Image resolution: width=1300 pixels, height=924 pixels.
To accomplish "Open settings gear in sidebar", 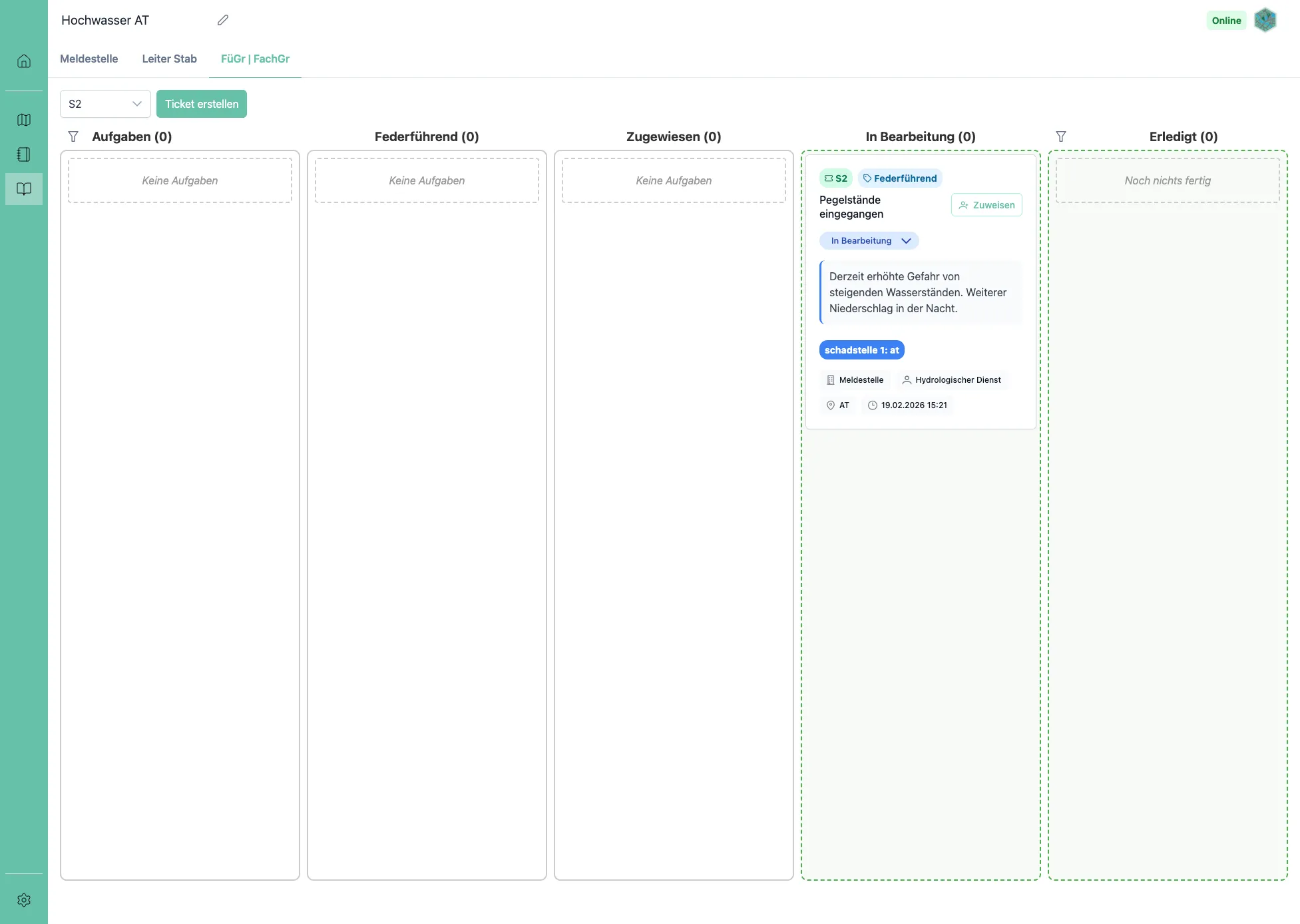I will [24, 900].
